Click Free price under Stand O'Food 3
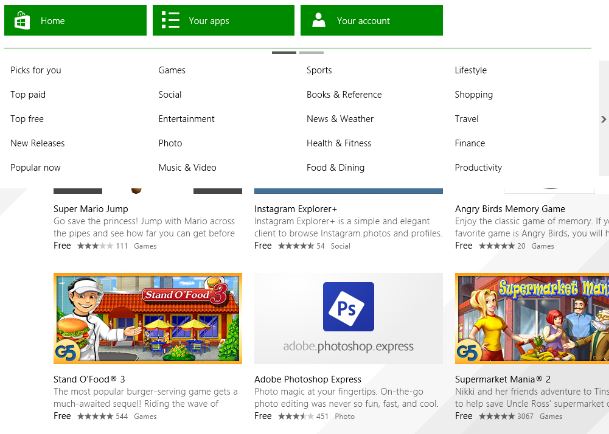 click(62, 416)
